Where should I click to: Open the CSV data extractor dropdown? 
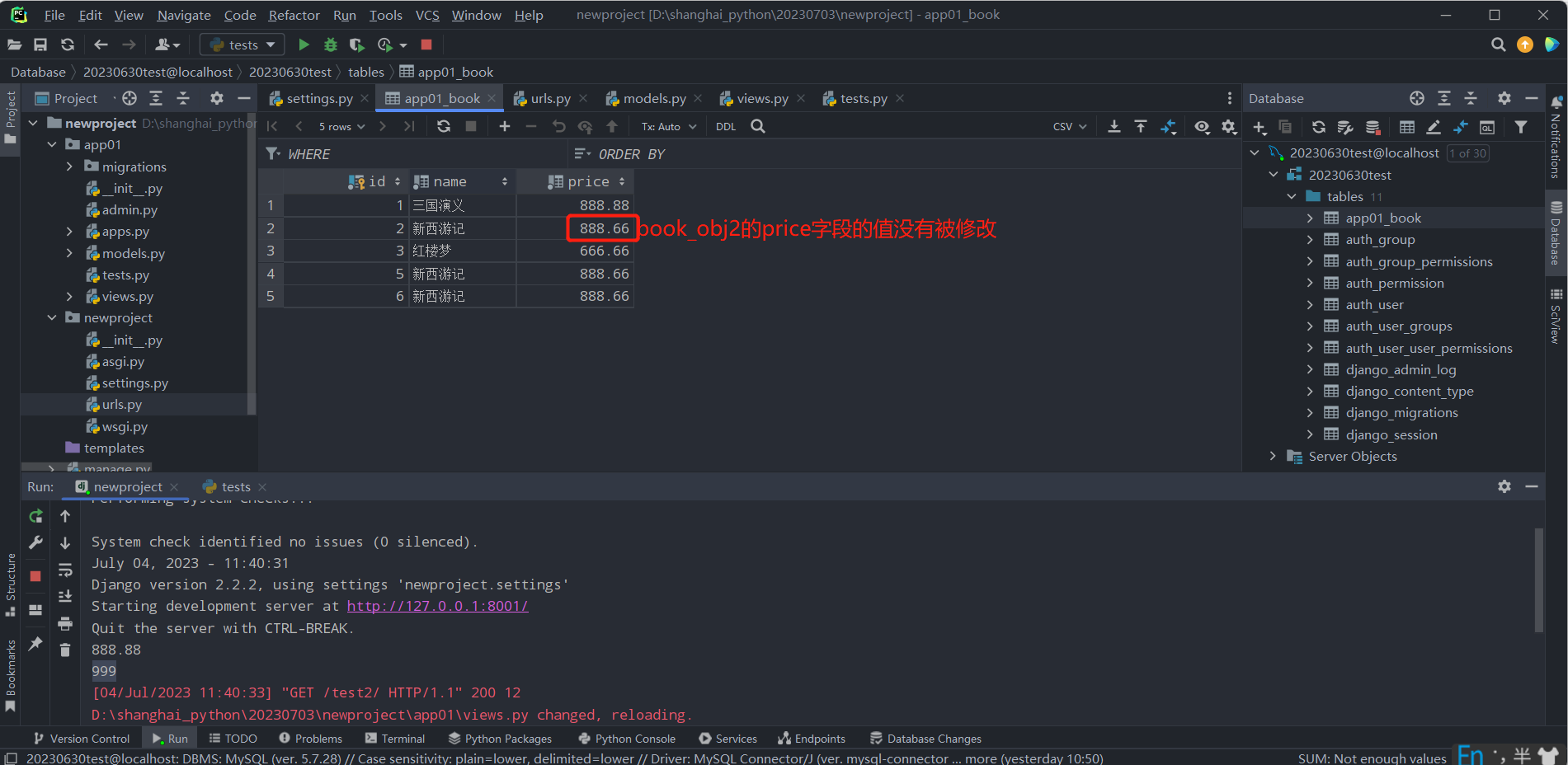click(1070, 126)
